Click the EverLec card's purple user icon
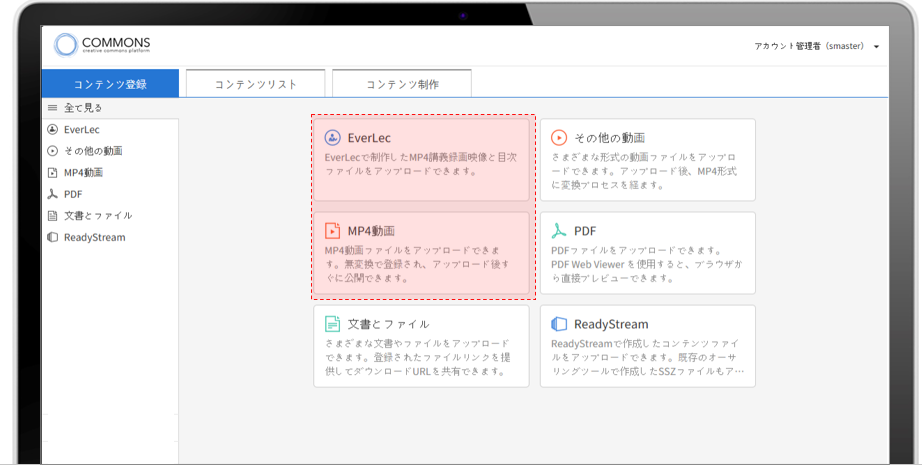 click(x=333, y=137)
